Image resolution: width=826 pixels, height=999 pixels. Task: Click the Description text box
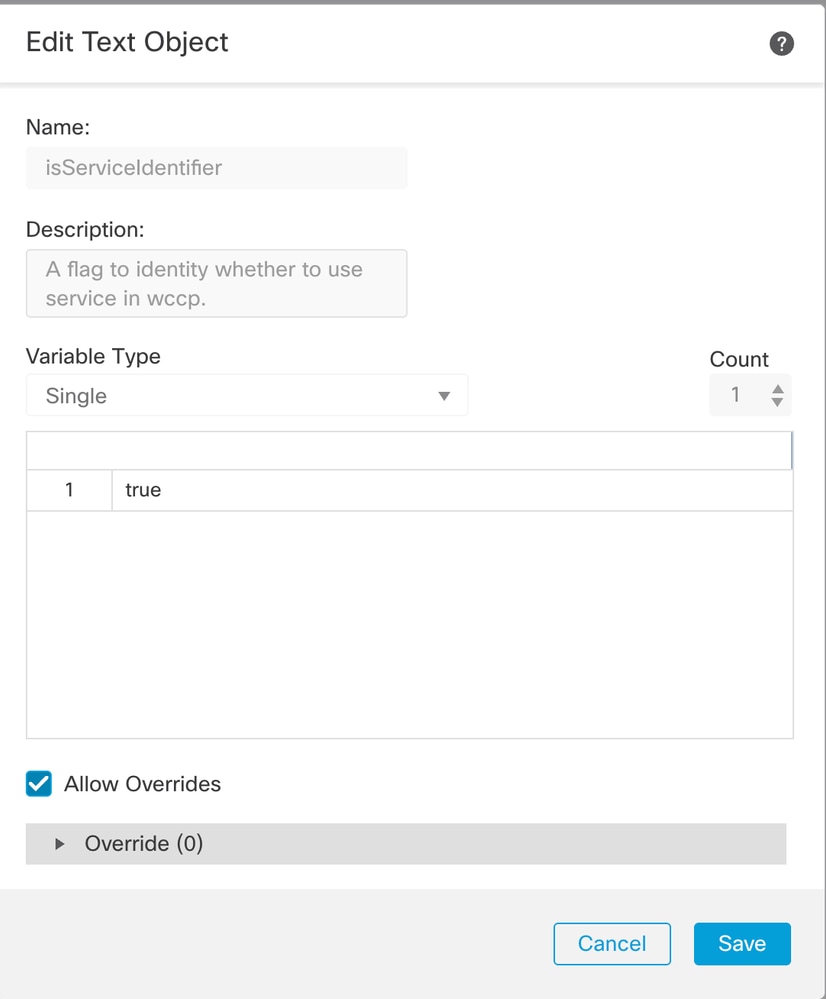tap(217, 284)
